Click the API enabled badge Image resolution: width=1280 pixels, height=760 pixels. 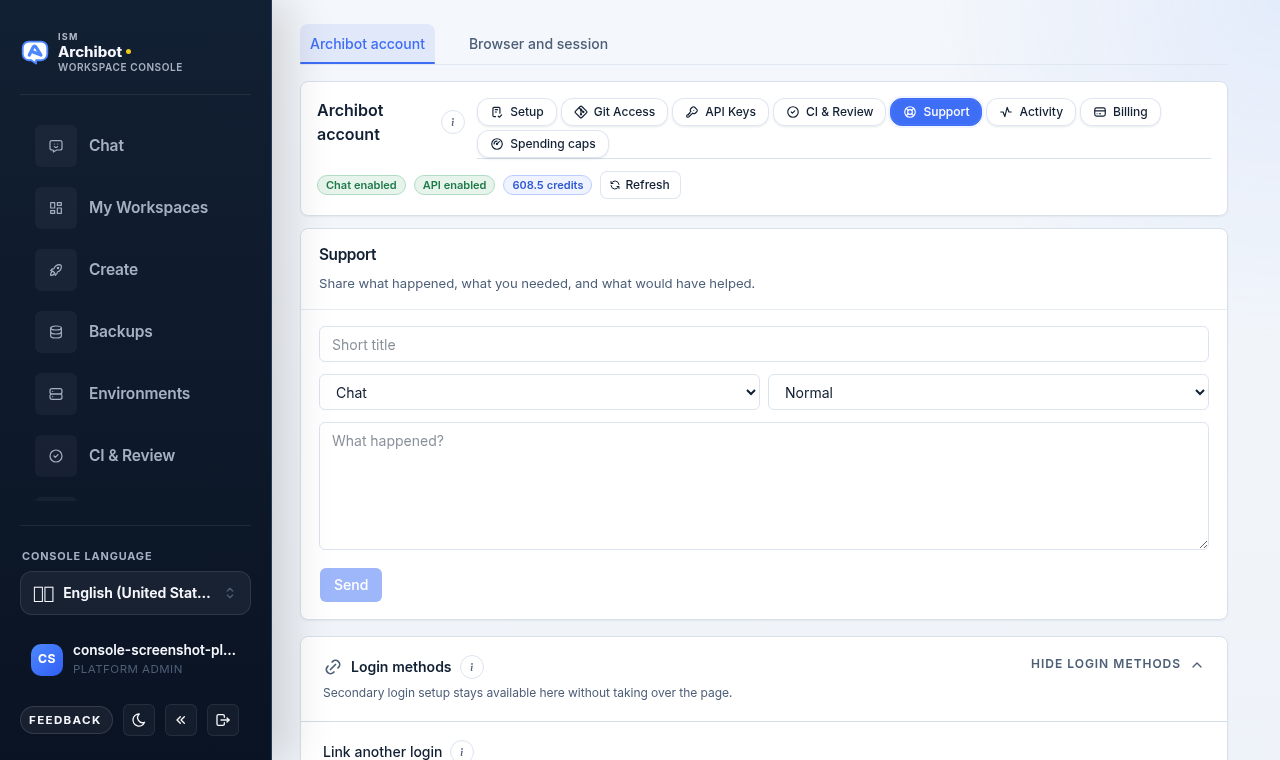[454, 185]
